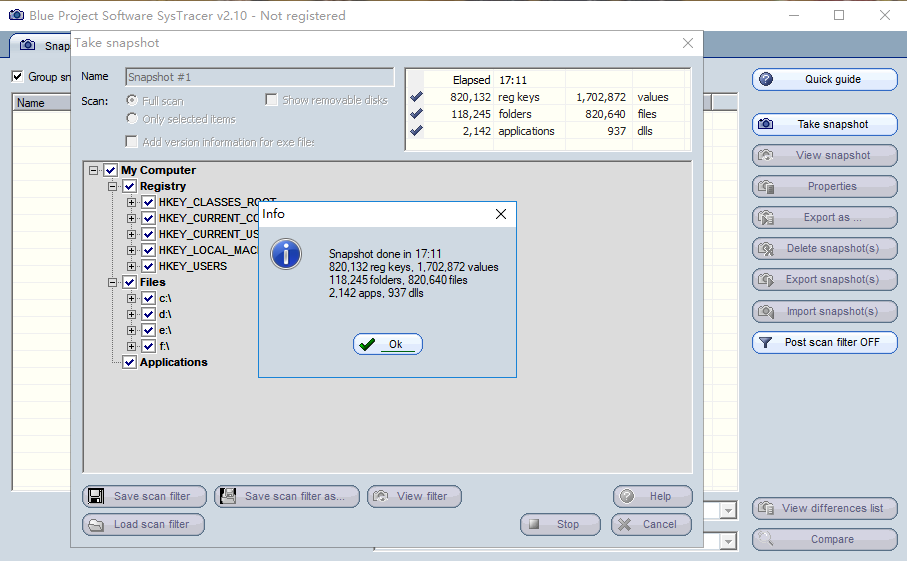Expand the e:\ drive node
This screenshot has height=561, width=907.
click(131, 330)
